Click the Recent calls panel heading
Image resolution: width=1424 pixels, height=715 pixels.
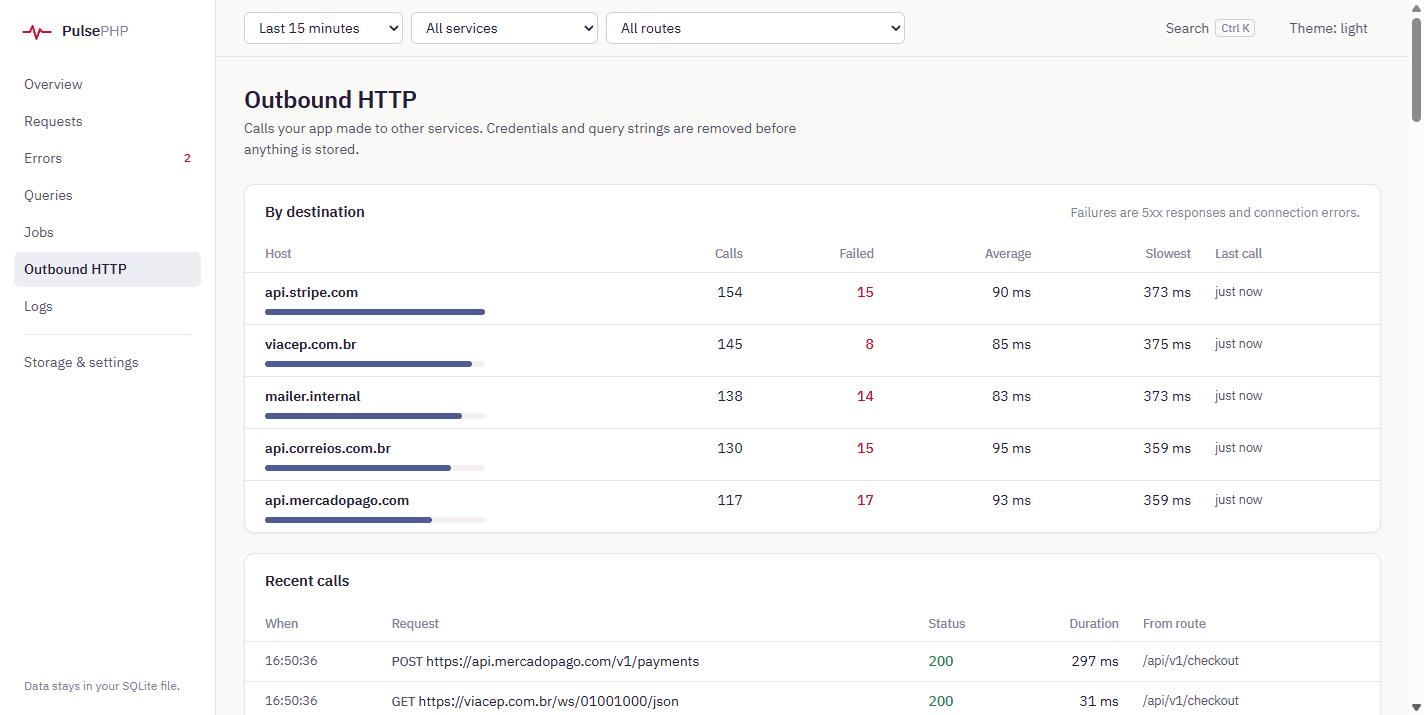pyautogui.click(x=307, y=581)
